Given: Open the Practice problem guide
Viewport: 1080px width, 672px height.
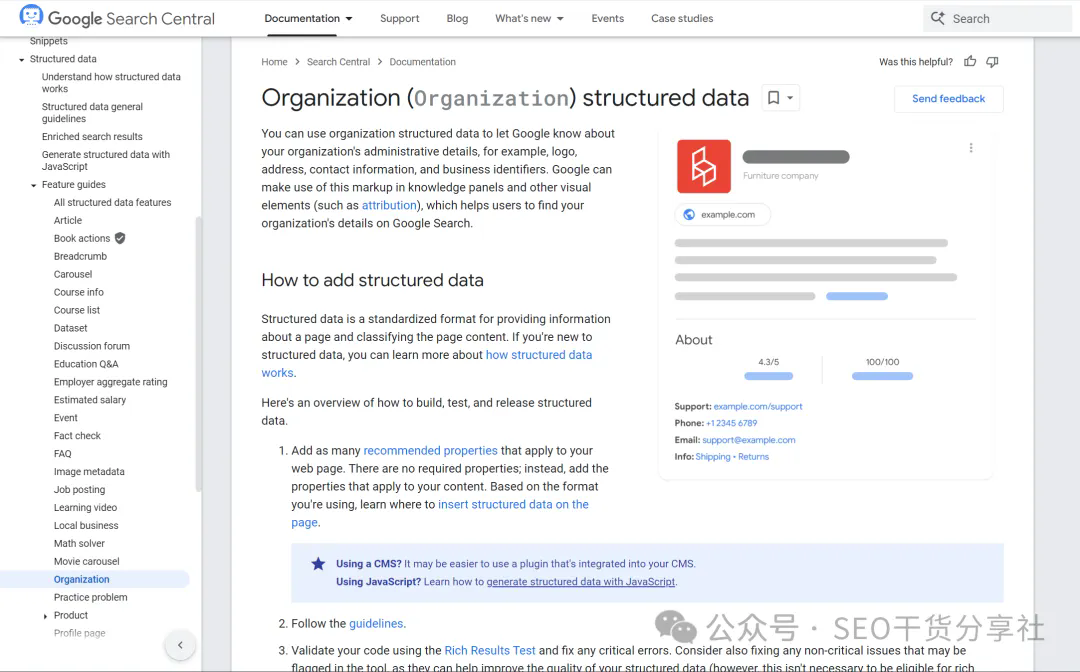Looking at the screenshot, I should pyautogui.click(x=90, y=597).
